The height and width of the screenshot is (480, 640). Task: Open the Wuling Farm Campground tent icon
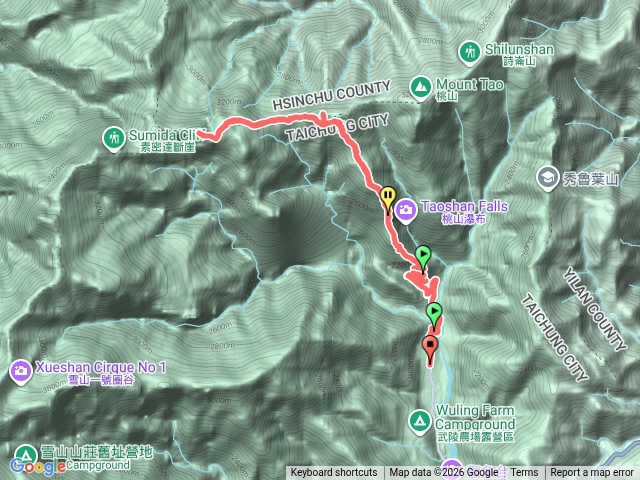click(420, 422)
